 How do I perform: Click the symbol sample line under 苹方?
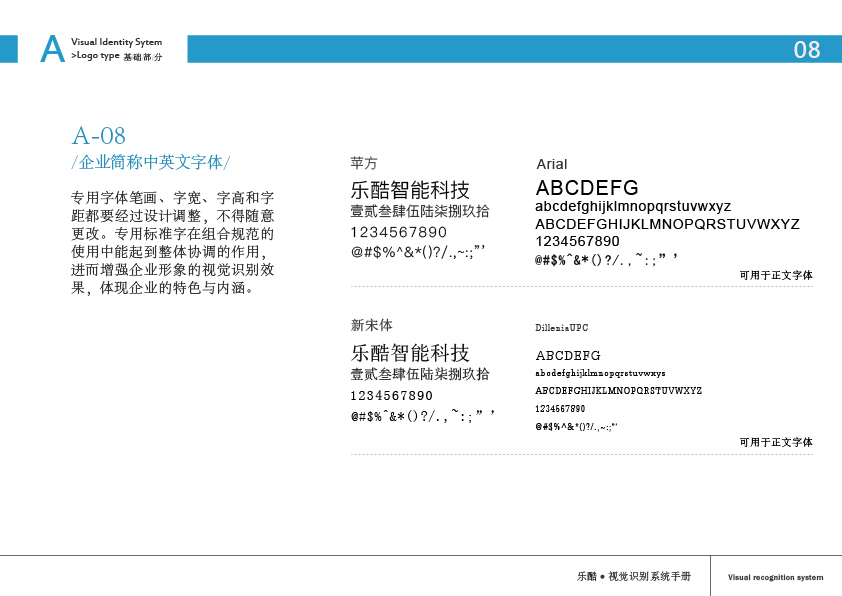(418, 251)
